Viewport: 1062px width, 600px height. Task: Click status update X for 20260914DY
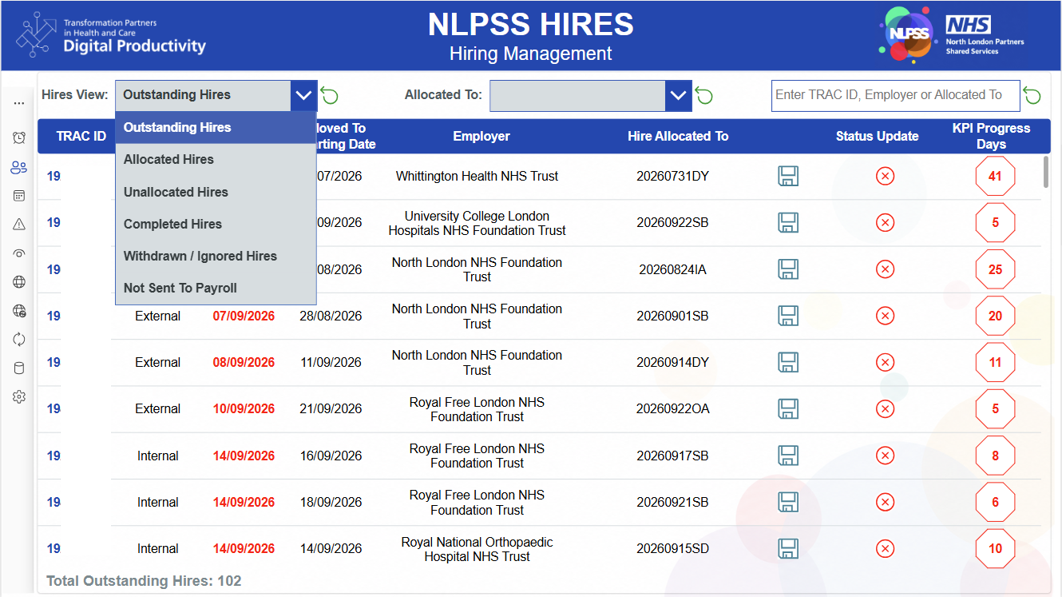pyautogui.click(x=885, y=362)
